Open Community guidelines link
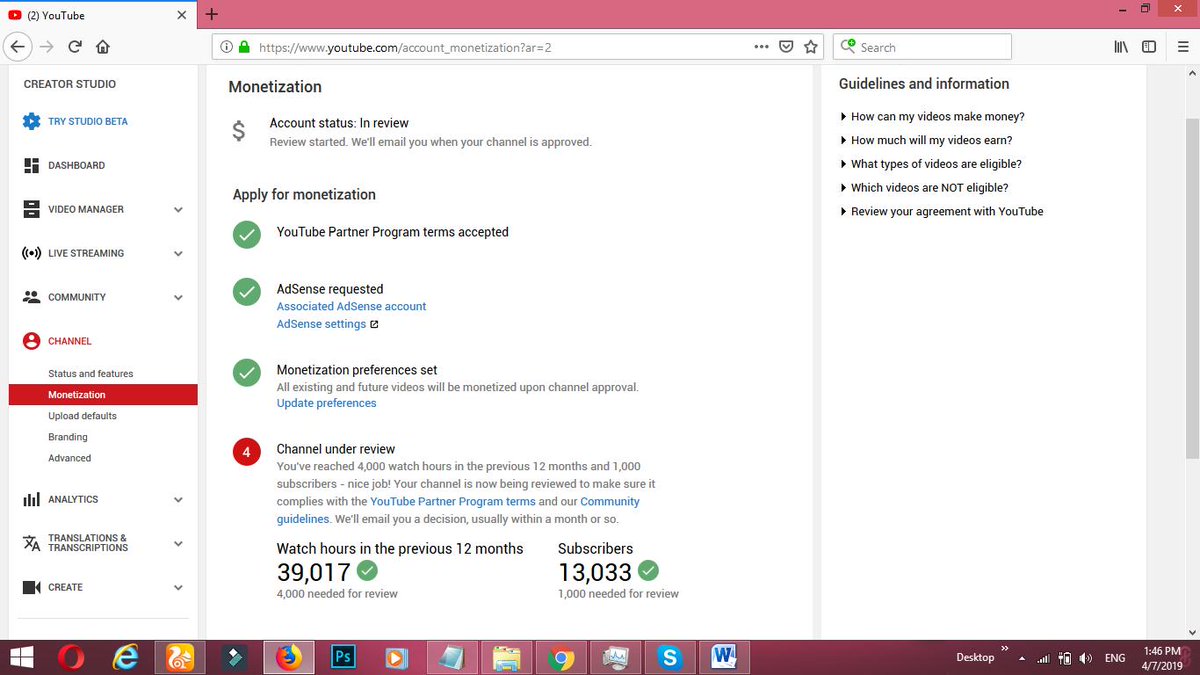The width and height of the screenshot is (1200, 675). (x=458, y=510)
